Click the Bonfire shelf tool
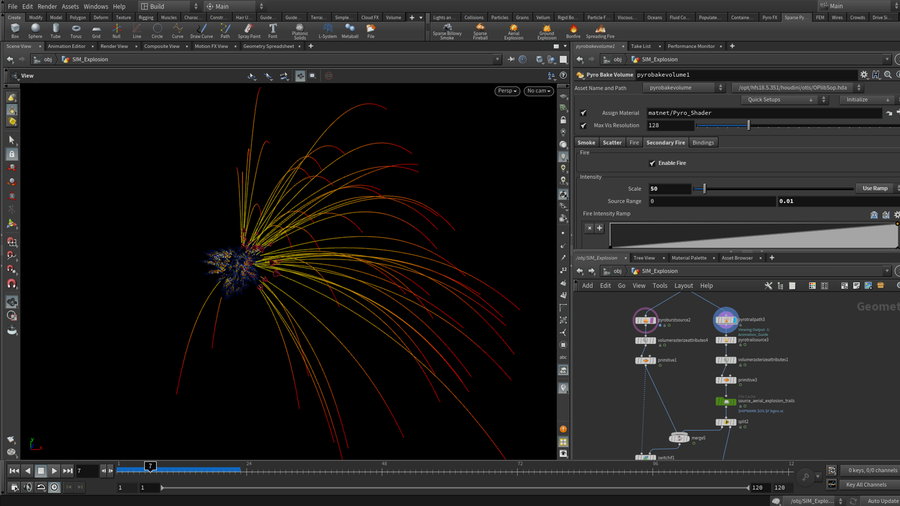The height and width of the screenshot is (506, 900). (x=573, y=30)
